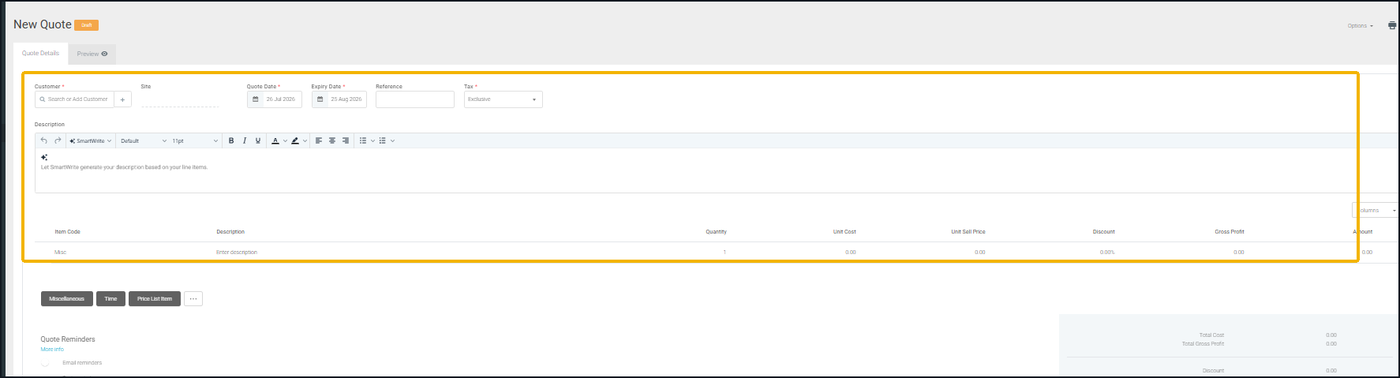Image resolution: width=1400 pixels, height=378 pixels.
Task: Click the Discount 0.00% cell
Action: click(1107, 252)
